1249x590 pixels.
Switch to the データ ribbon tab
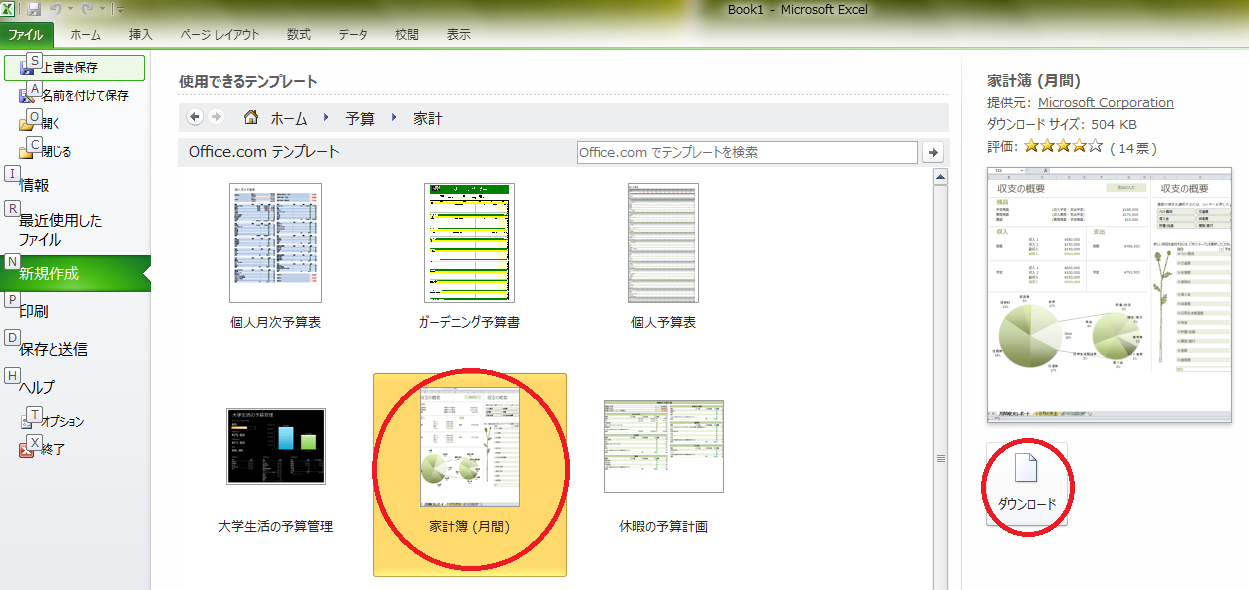coord(353,34)
